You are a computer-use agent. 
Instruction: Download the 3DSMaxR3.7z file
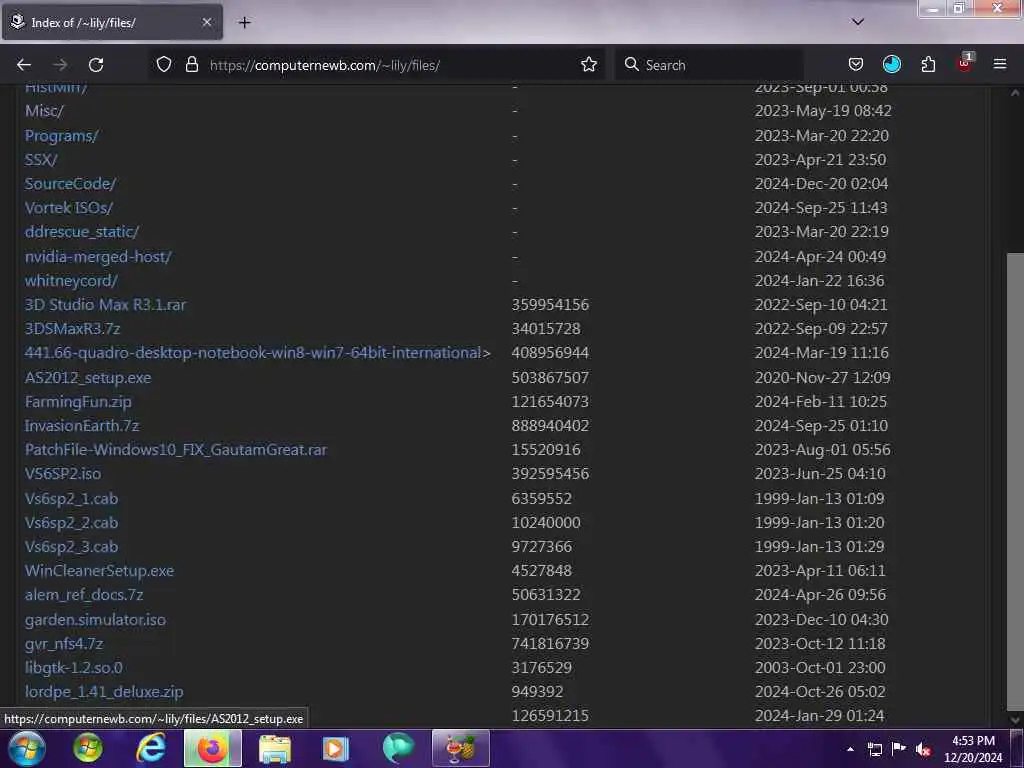coord(72,329)
